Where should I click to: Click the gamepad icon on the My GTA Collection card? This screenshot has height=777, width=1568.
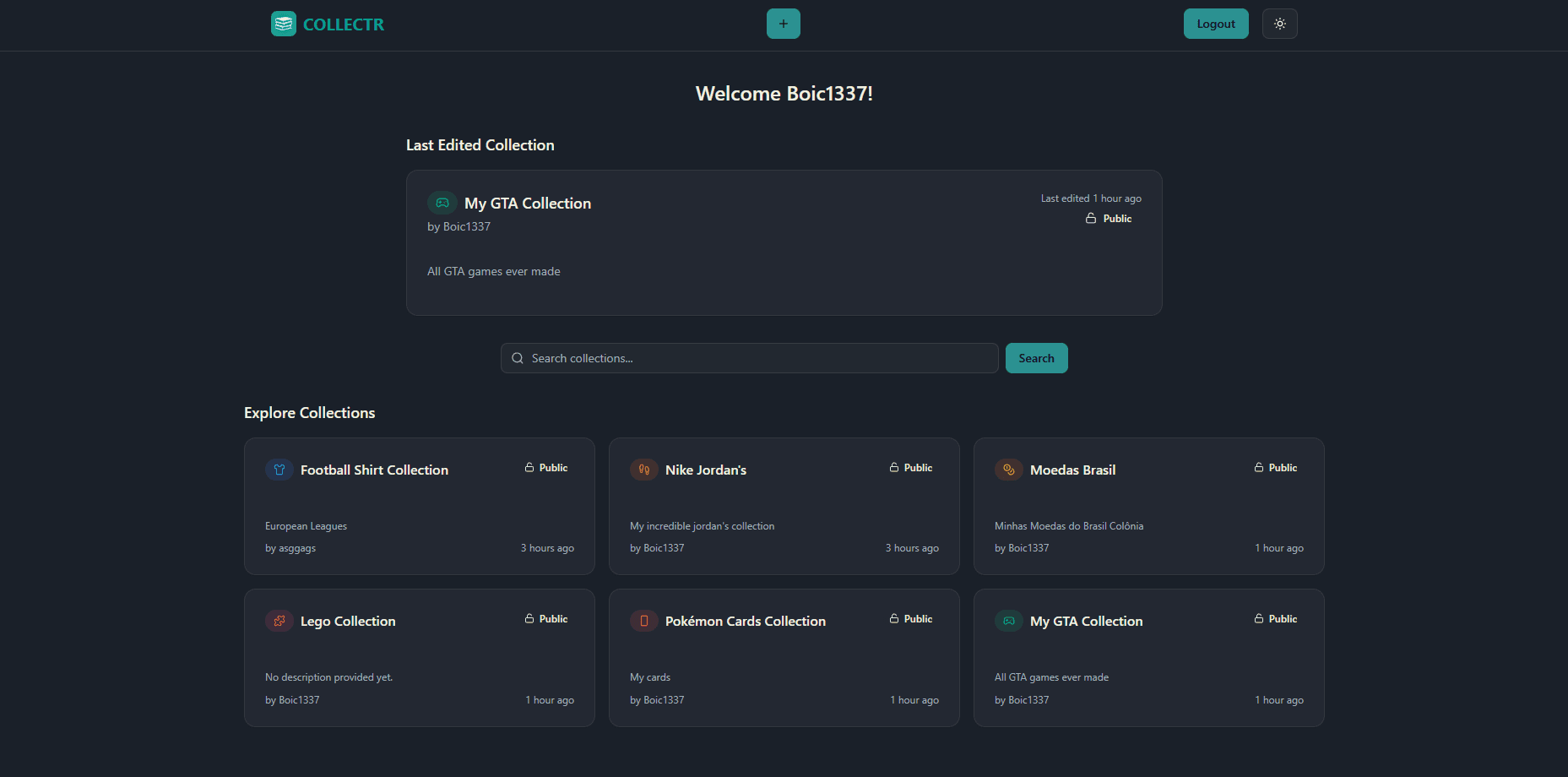click(x=1009, y=621)
